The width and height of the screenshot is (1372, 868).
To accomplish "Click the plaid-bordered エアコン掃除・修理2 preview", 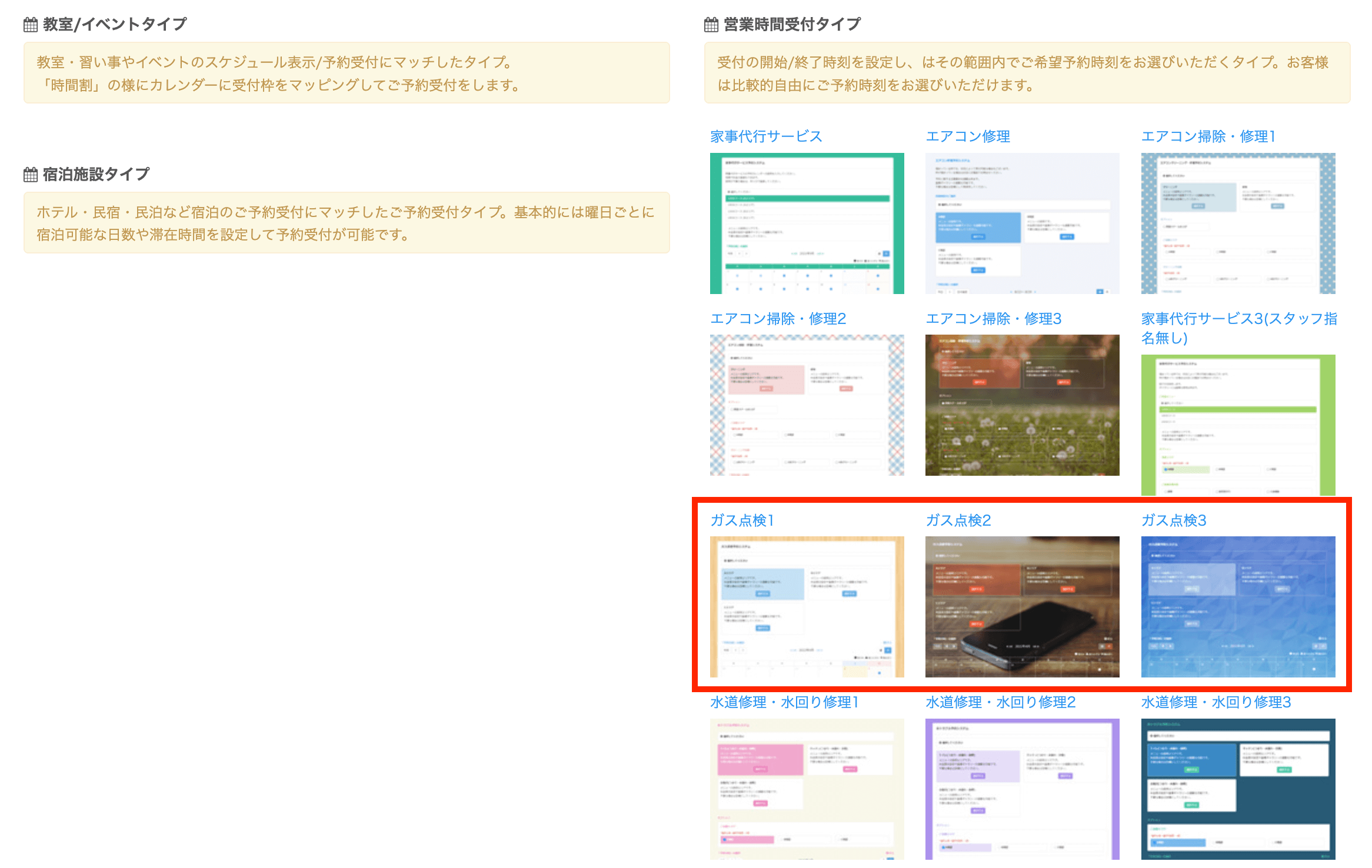I will click(x=807, y=405).
